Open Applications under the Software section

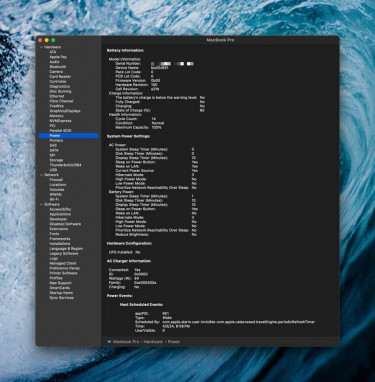pyautogui.click(x=60, y=214)
